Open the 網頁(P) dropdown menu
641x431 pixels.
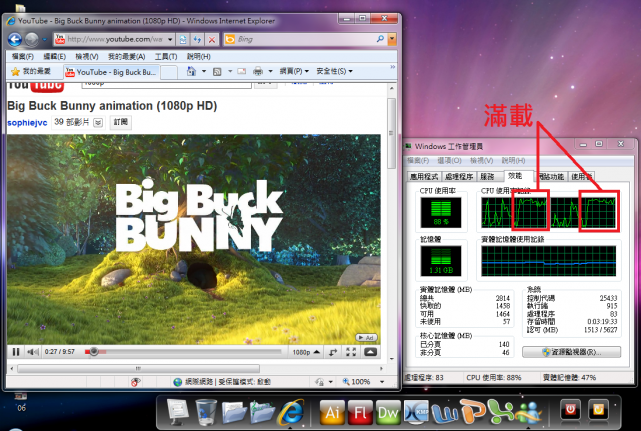(x=294, y=71)
